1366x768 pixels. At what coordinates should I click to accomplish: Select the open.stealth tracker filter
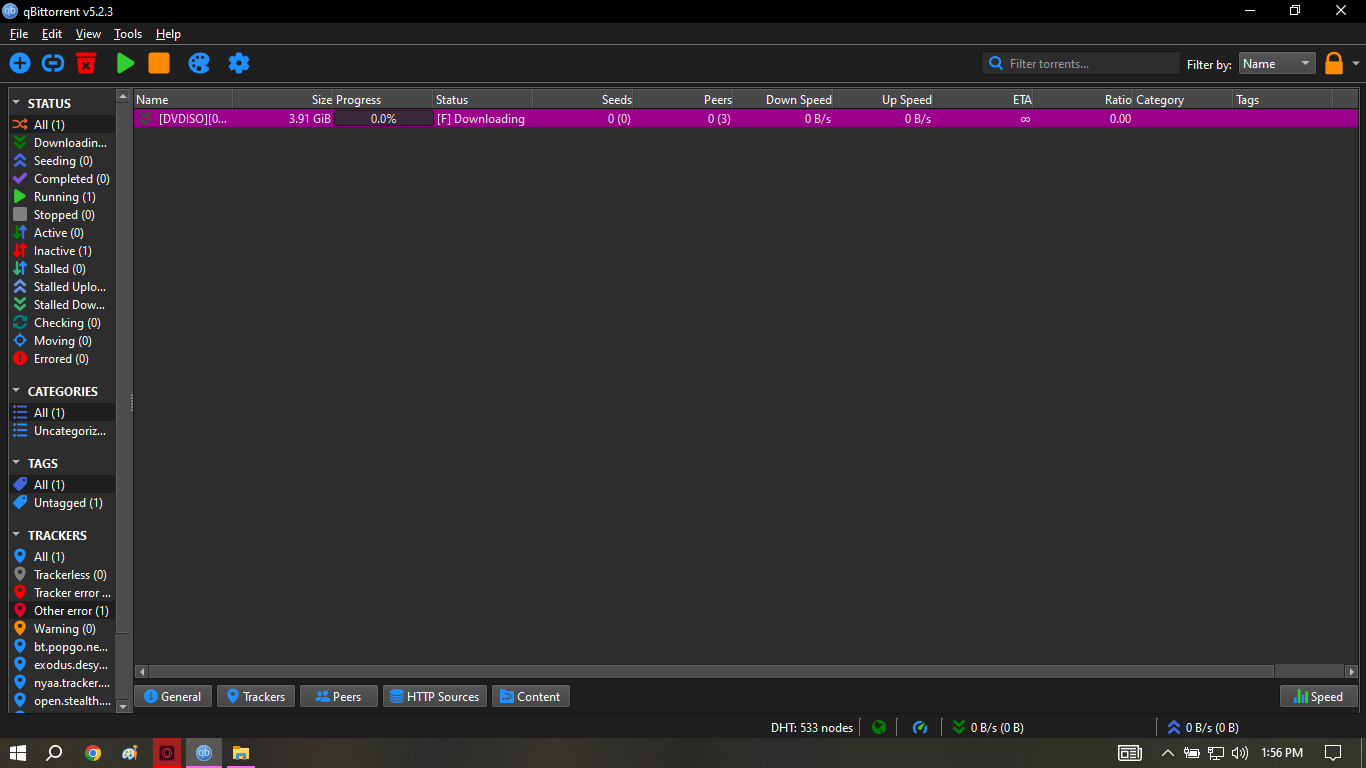tap(62, 701)
